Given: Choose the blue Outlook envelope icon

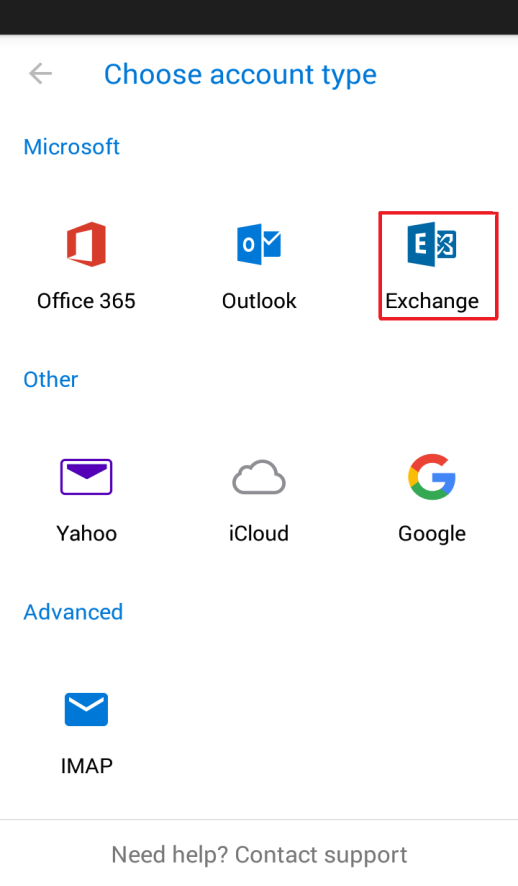Looking at the screenshot, I should pyautogui.click(x=259, y=244).
